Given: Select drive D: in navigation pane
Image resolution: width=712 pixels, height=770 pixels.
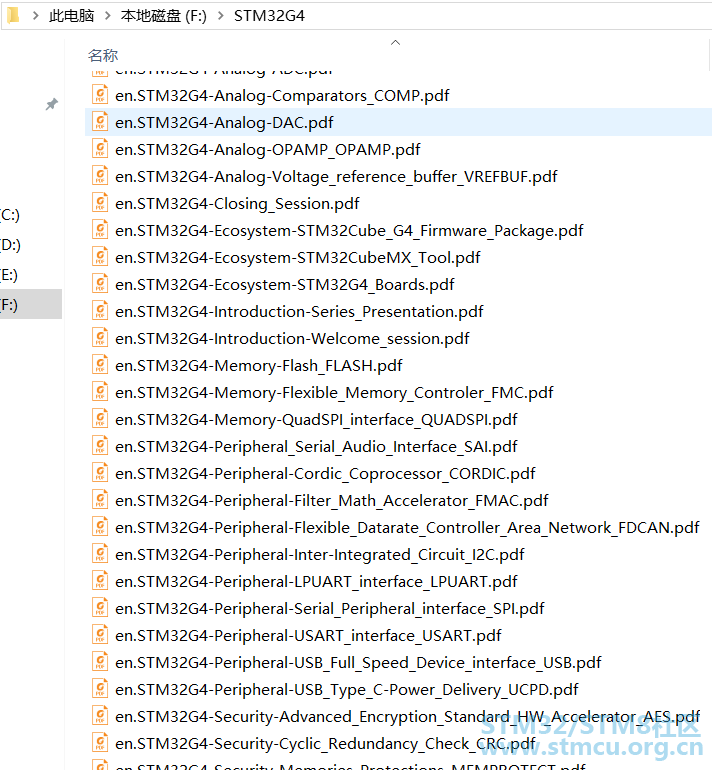Looking at the screenshot, I should pyautogui.click(x=10, y=245).
